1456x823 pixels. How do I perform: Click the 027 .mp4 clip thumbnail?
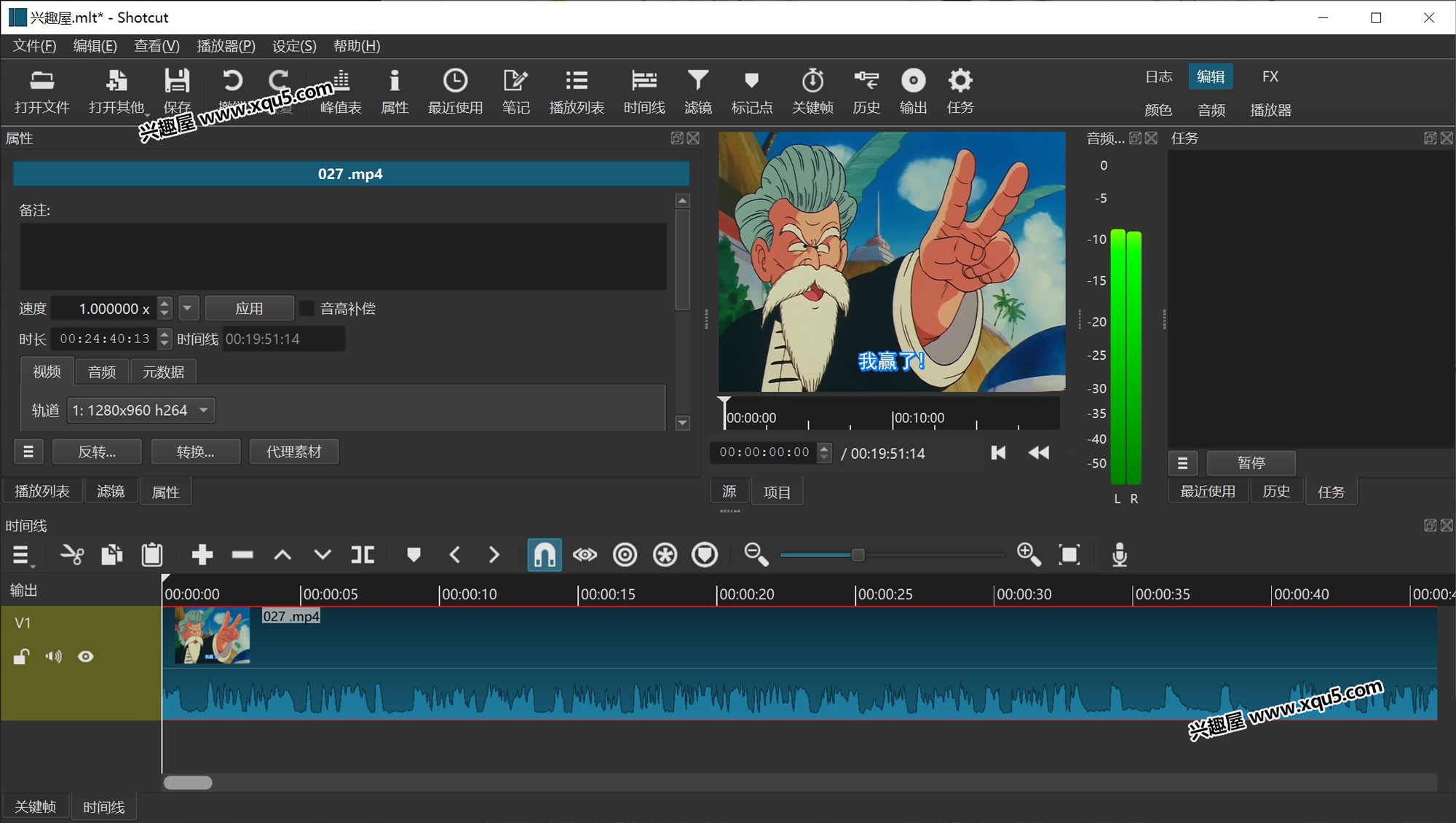(x=212, y=636)
